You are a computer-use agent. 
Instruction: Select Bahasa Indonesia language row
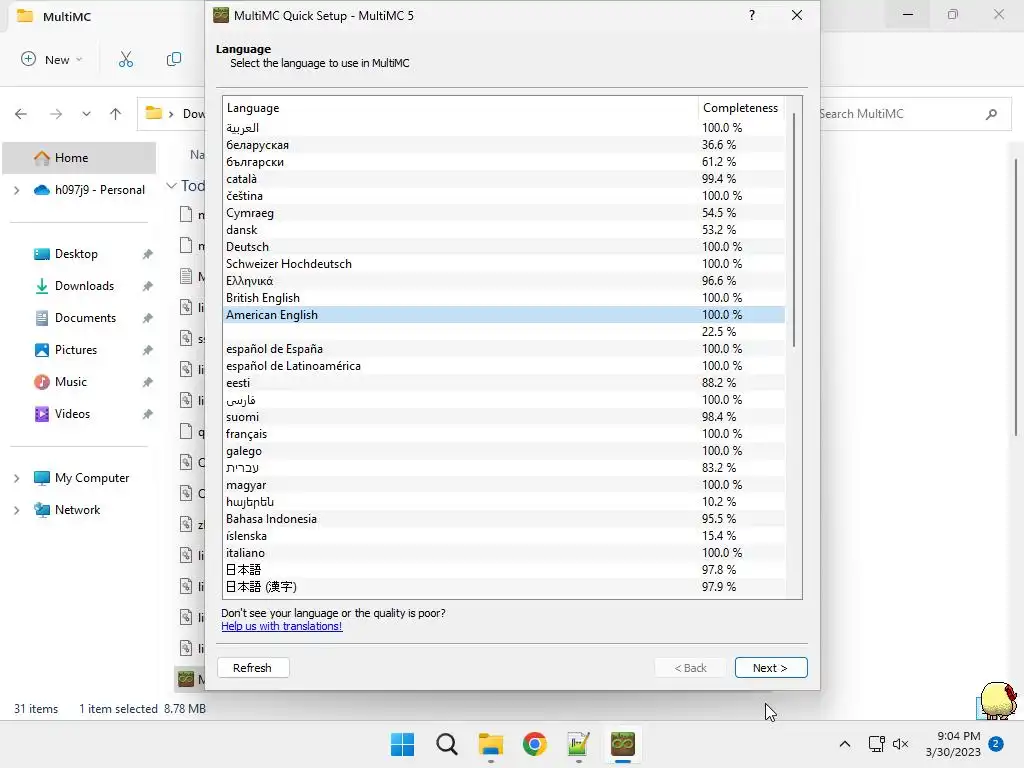click(x=504, y=519)
